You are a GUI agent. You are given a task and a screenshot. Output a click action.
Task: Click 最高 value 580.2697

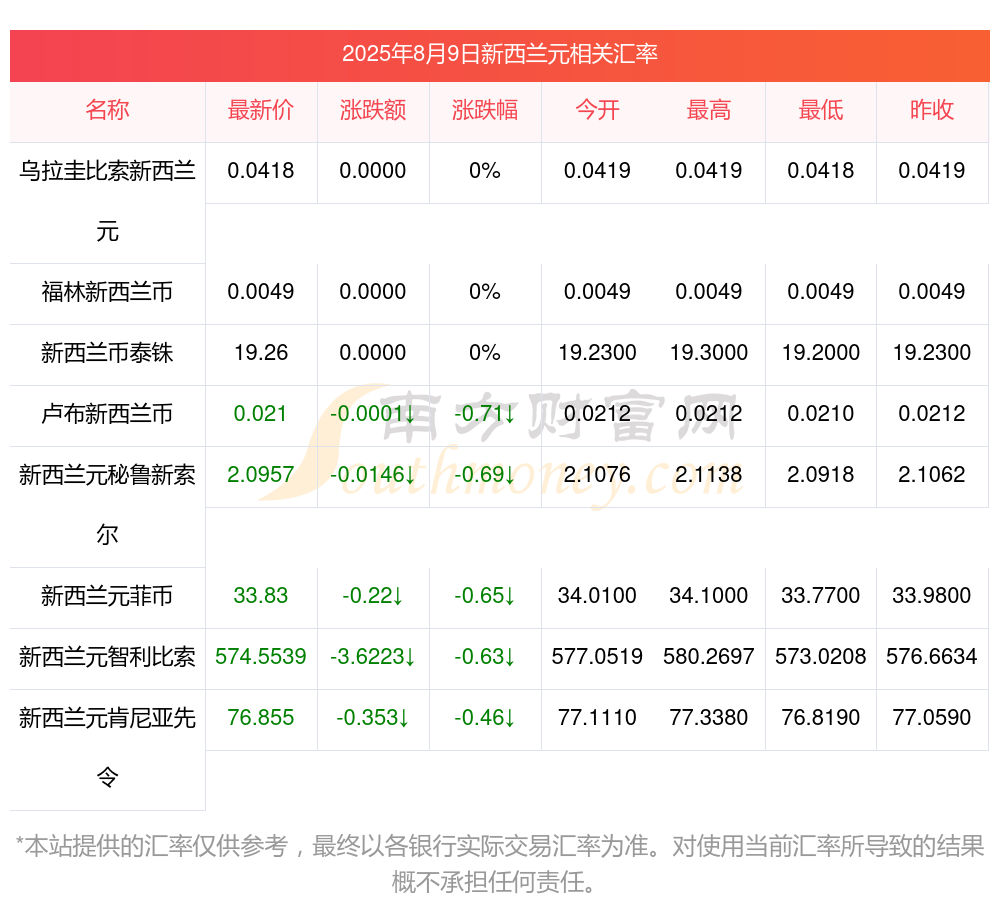pos(709,657)
